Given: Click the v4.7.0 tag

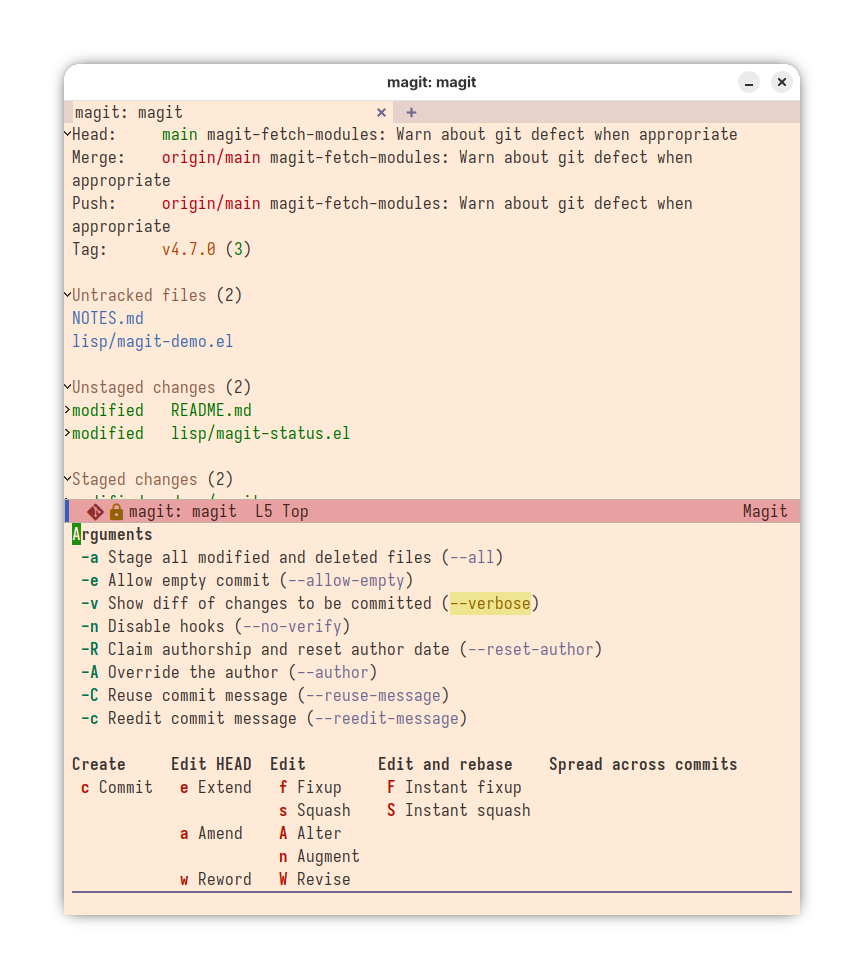Looking at the screenshot, I should (189, 250).
